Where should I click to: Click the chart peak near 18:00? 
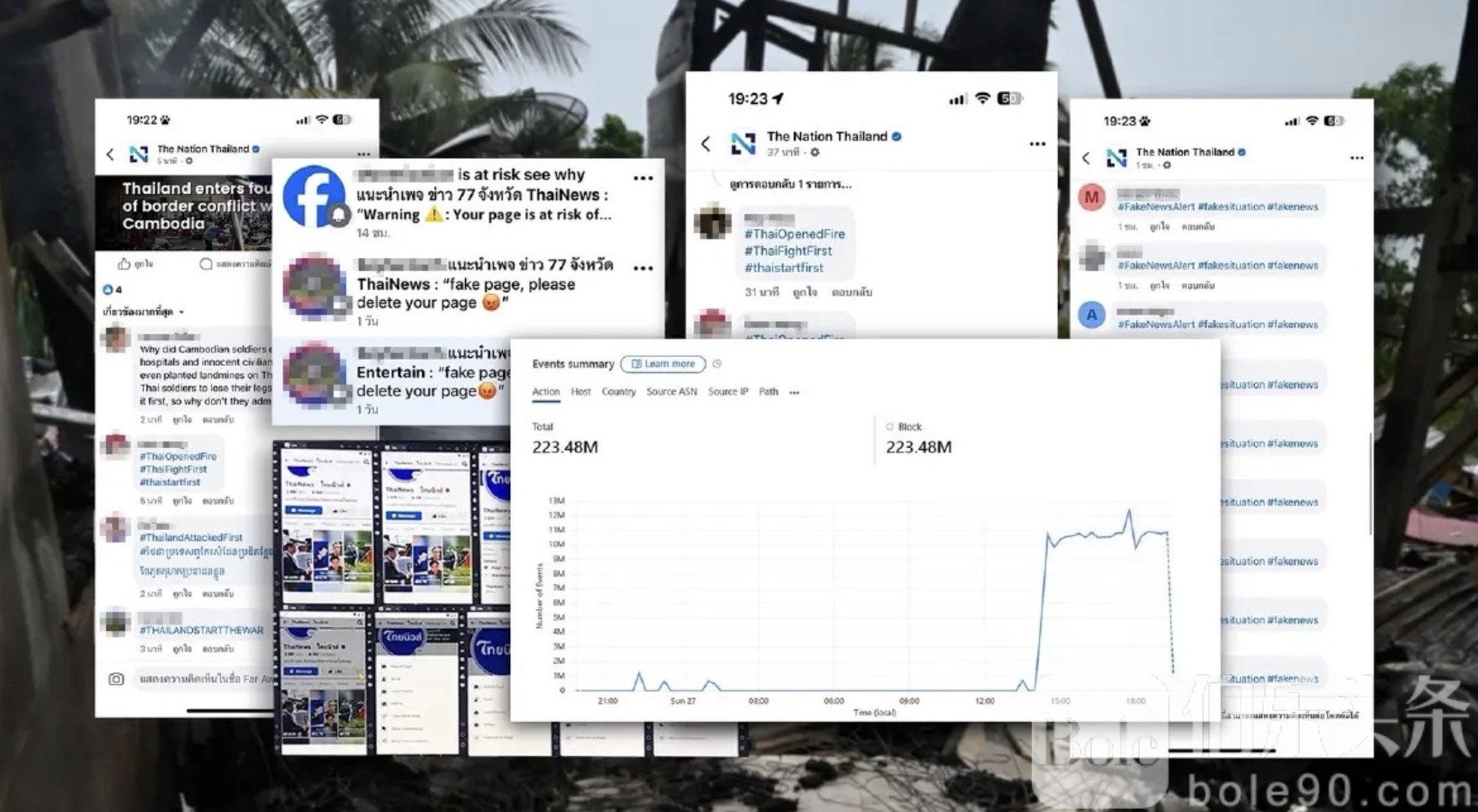1130,511
